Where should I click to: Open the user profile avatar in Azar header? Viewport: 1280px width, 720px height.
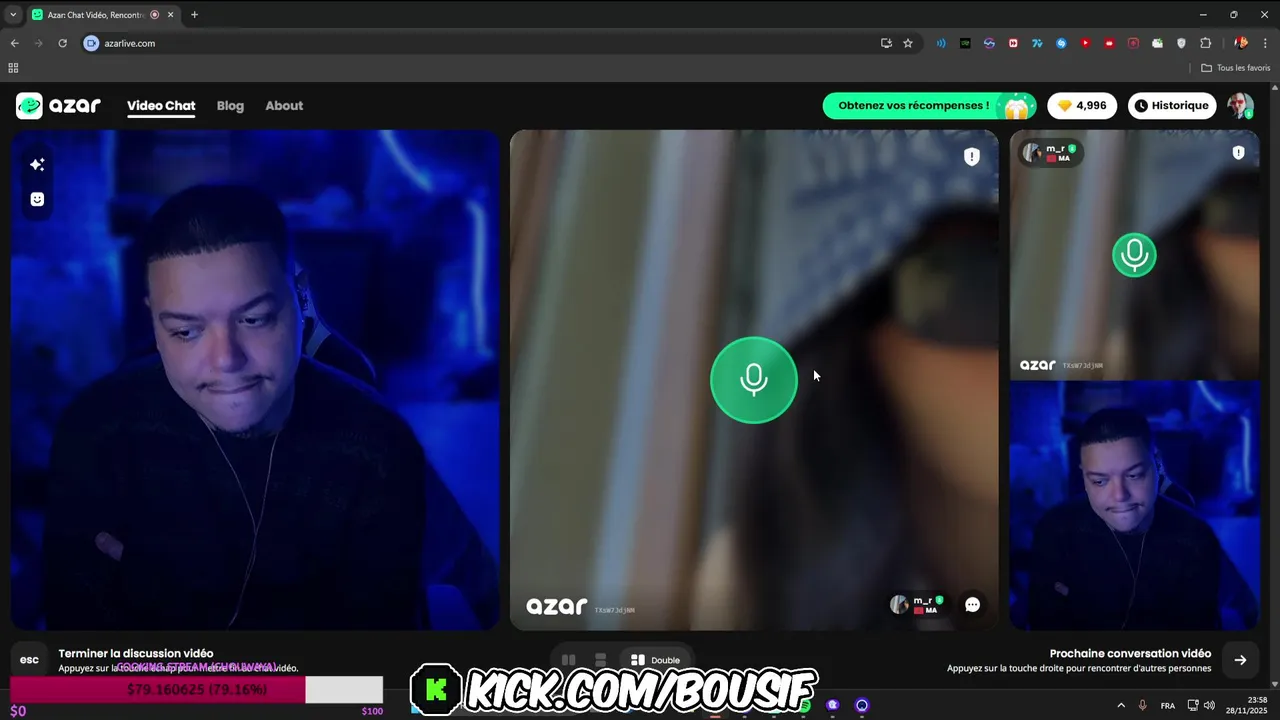tap(1240, 106)
